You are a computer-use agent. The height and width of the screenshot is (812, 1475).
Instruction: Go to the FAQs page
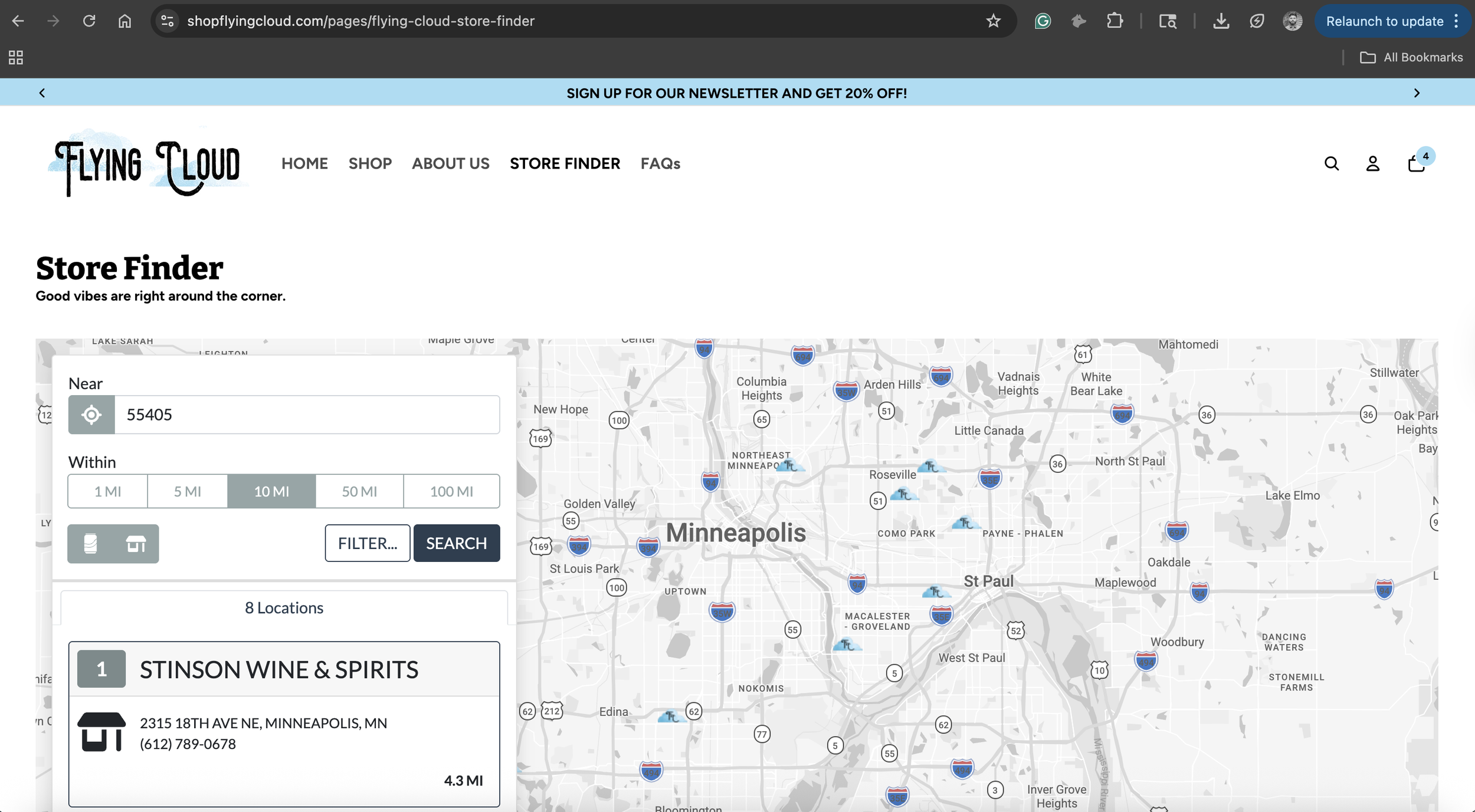click(660, 163)
